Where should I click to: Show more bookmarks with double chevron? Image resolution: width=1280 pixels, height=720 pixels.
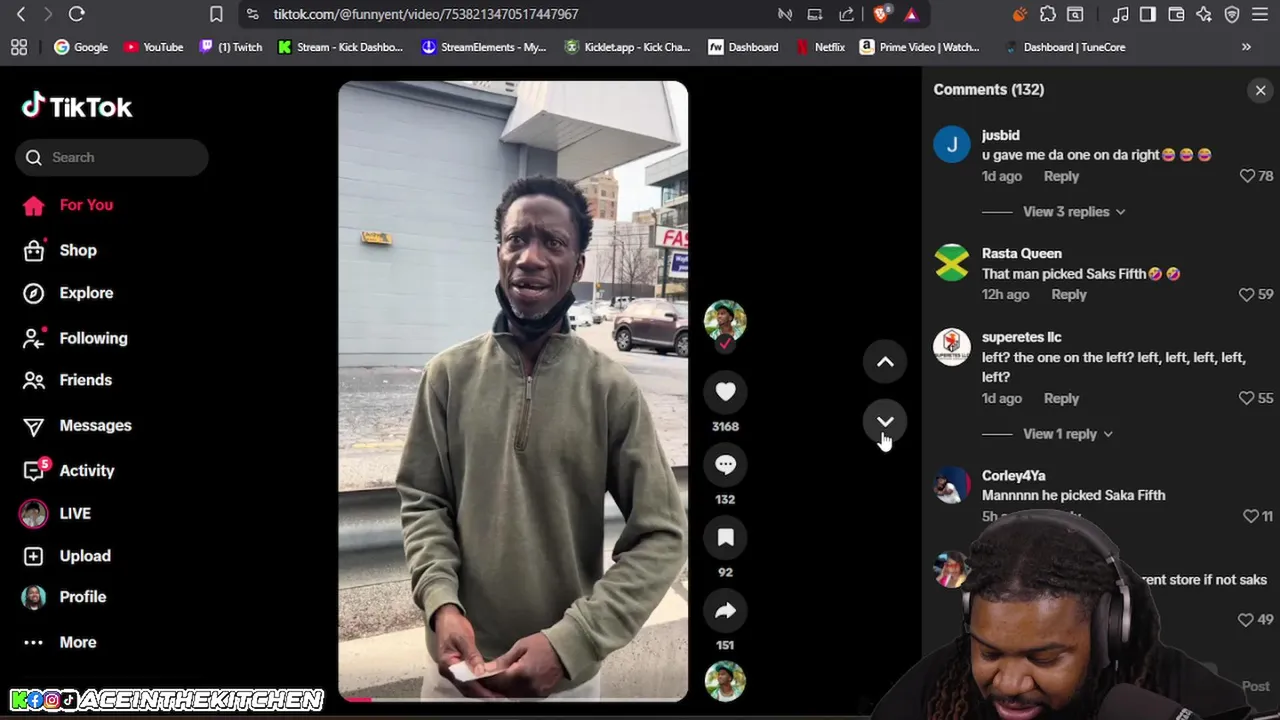pyautogui.click(x=1246, y=47)
